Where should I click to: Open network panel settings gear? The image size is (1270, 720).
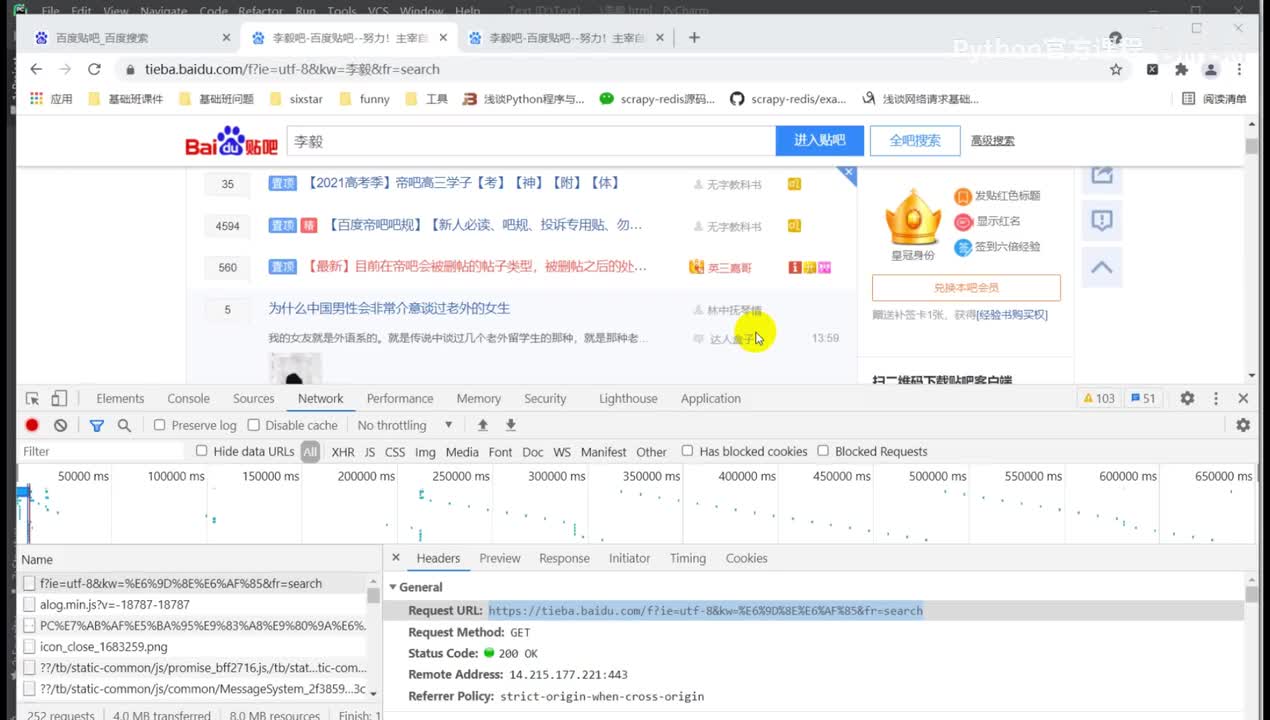pos(1243,425)
